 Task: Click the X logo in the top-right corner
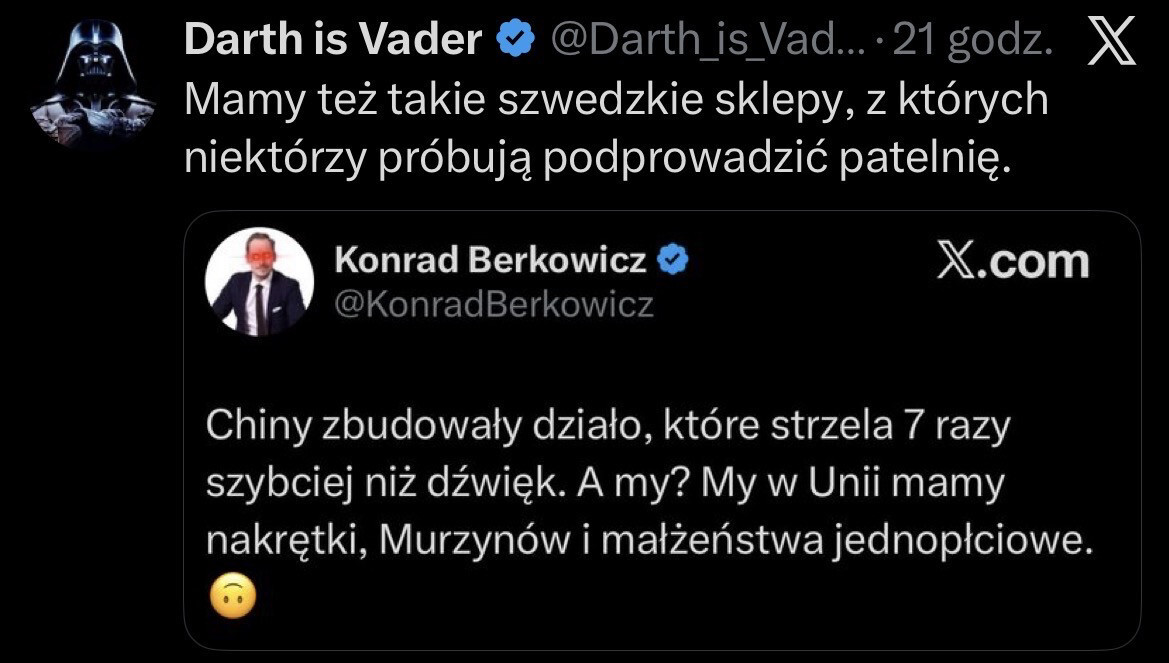(1111, 43)
